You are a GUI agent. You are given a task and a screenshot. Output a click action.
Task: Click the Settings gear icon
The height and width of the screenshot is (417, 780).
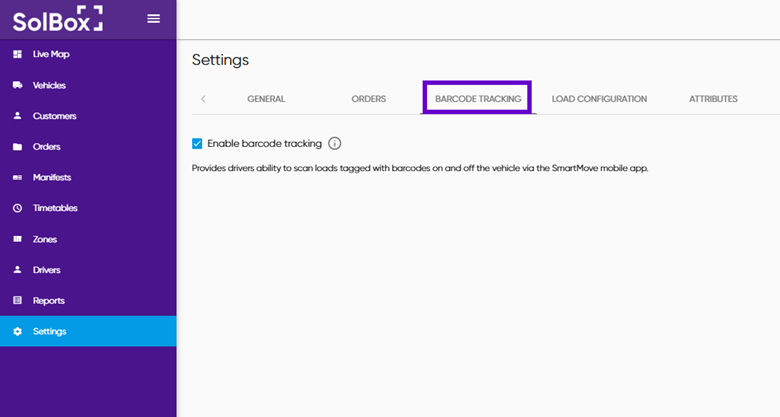pyautogui.click(x=17, y=331)
